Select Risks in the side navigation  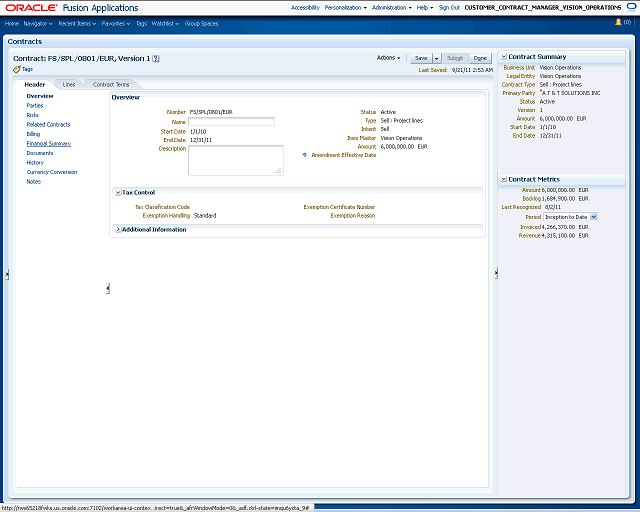tap(33, 115)
